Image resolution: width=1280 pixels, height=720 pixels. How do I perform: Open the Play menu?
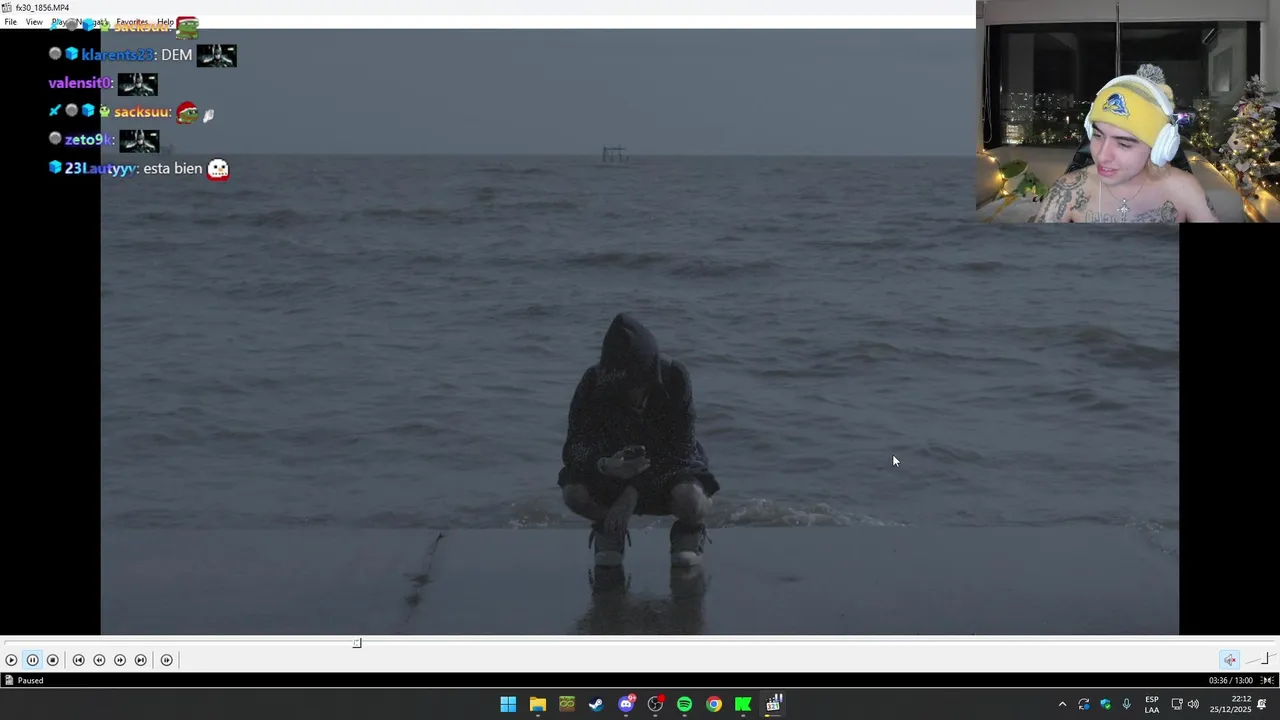[59, 22]
